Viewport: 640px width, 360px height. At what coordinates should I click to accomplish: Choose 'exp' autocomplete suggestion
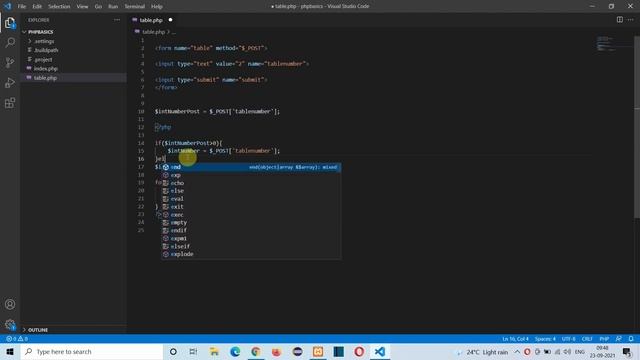pos(251,175)
